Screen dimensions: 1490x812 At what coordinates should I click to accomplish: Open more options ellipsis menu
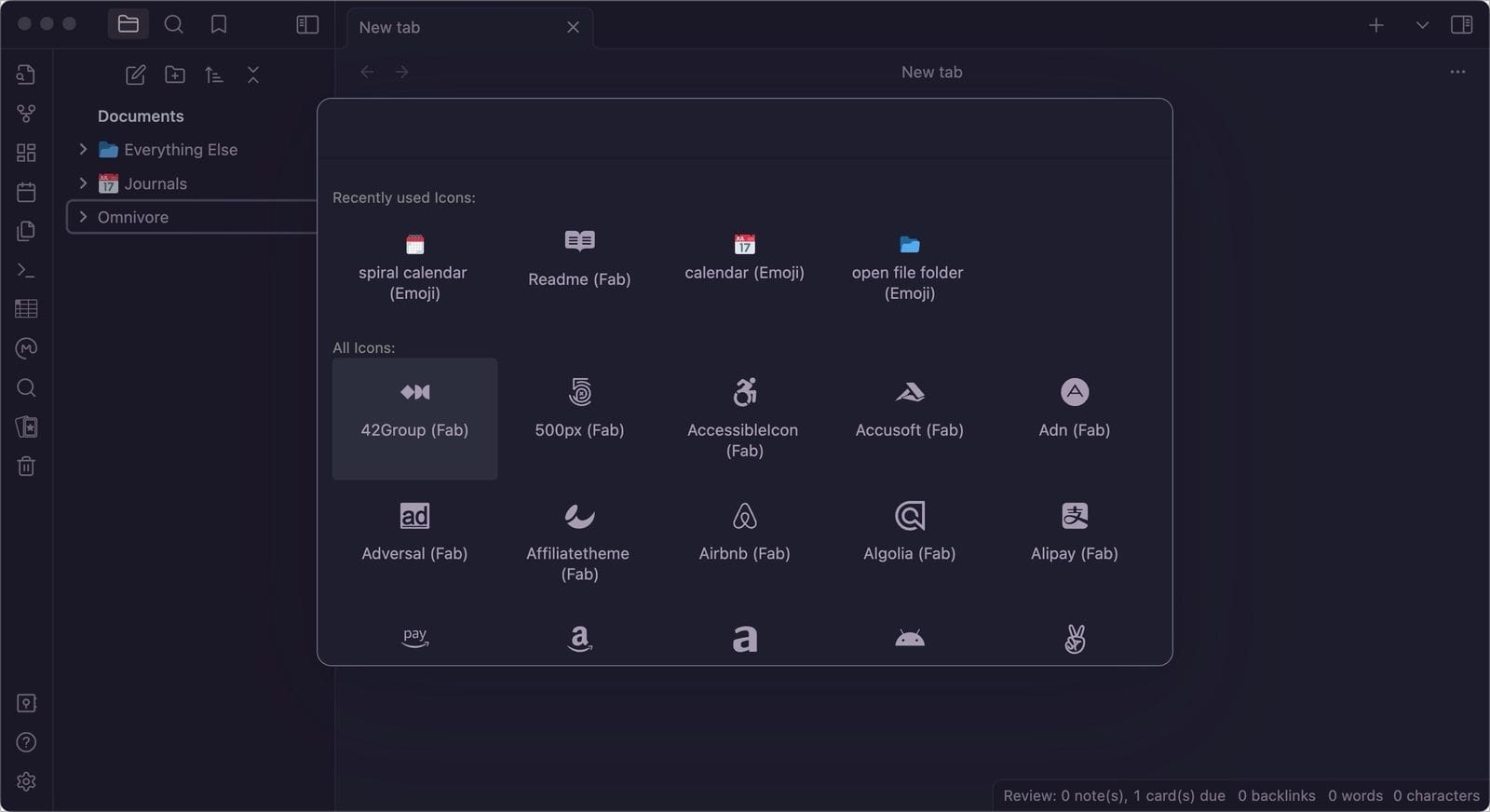pos(1457,72)
